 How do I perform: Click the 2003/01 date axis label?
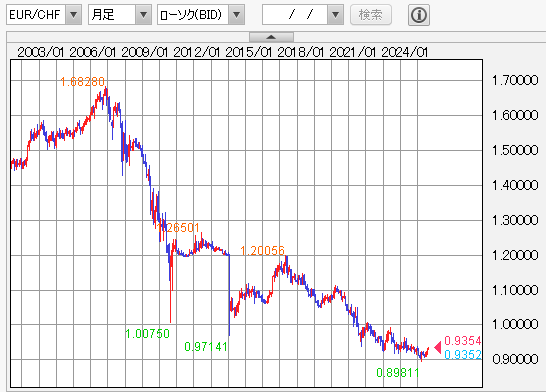(41, 52)
